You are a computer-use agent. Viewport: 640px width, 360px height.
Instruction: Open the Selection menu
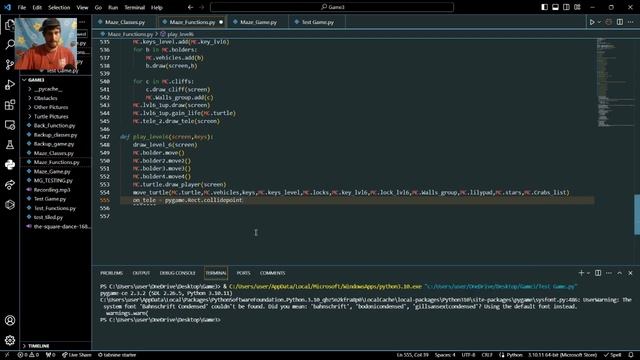[59, 7]
